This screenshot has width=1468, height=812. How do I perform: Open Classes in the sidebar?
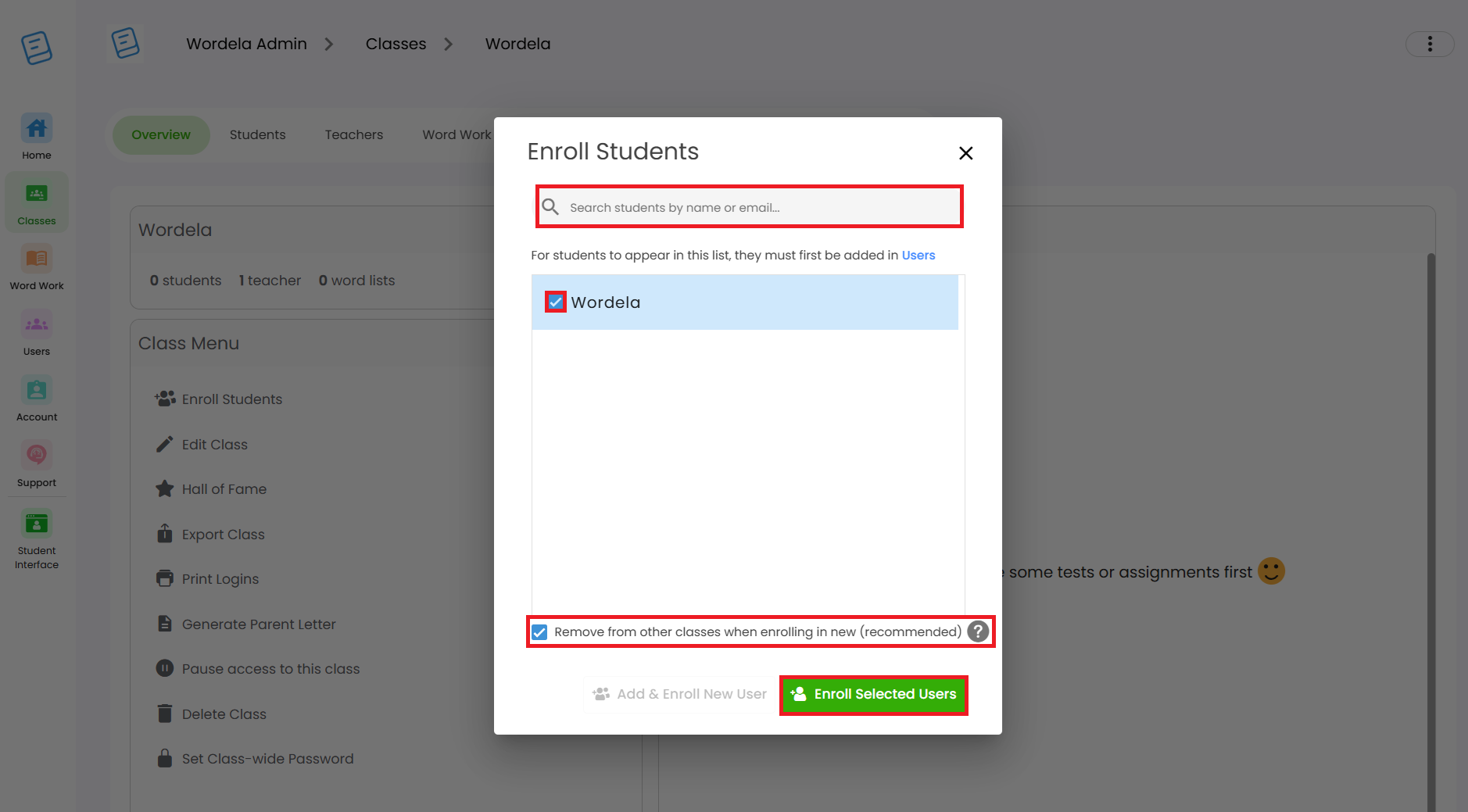[x=37, y=202]
